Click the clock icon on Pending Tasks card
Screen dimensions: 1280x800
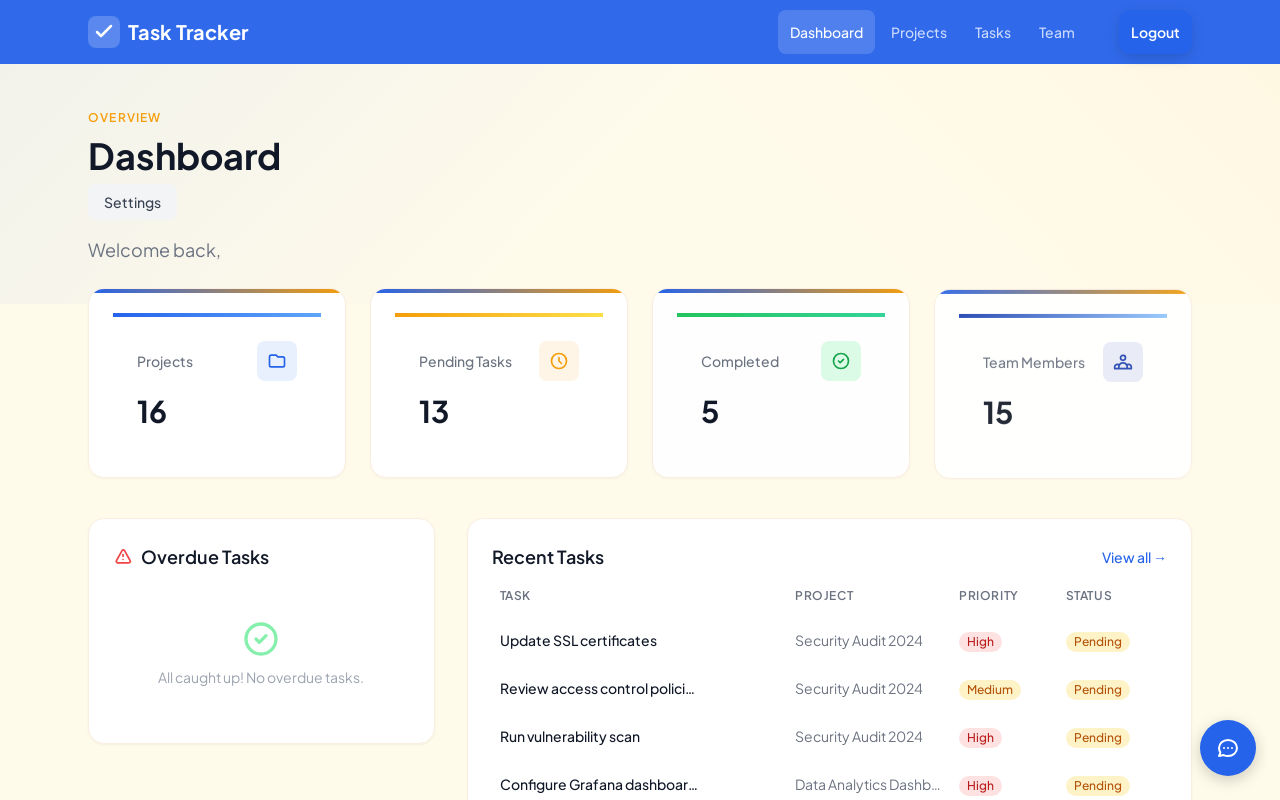[x=559, y=361]
